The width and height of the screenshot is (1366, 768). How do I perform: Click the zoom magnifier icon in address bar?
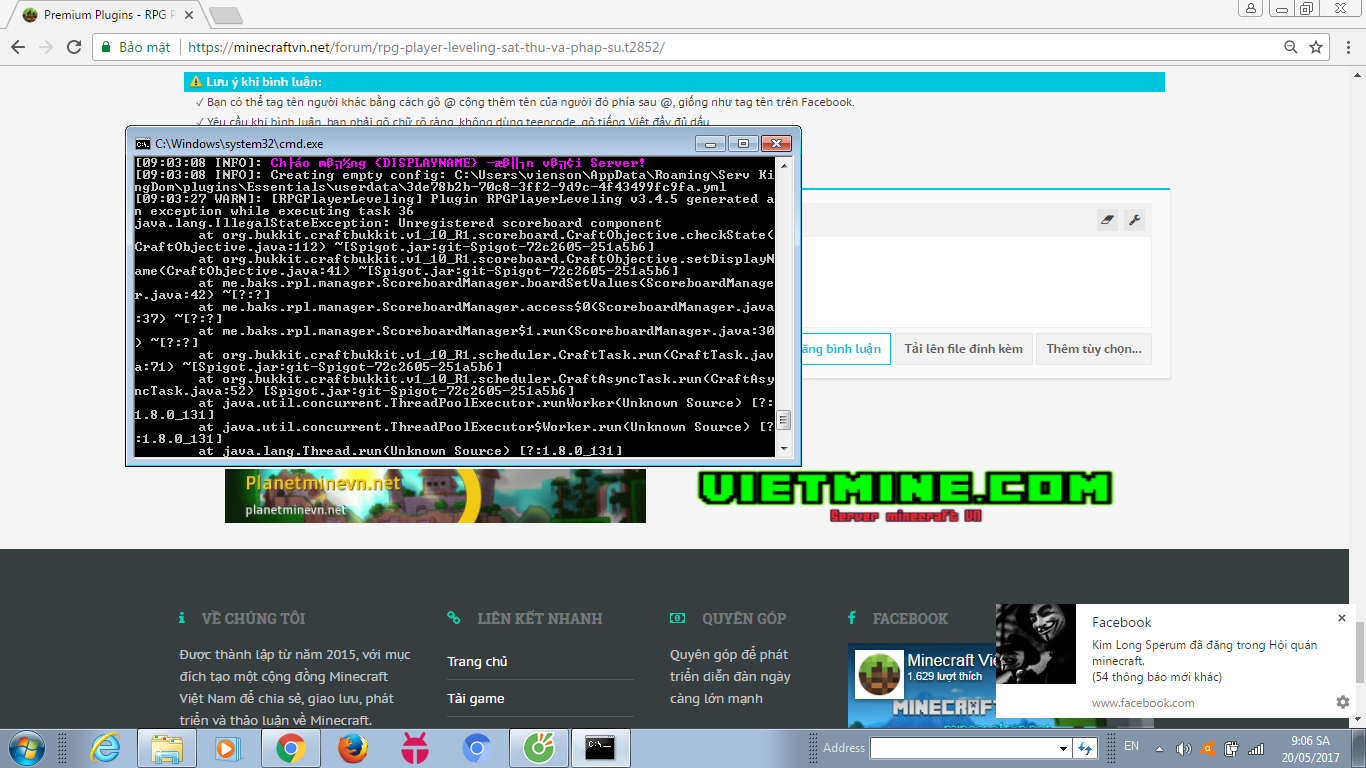tap(1291, 47)
